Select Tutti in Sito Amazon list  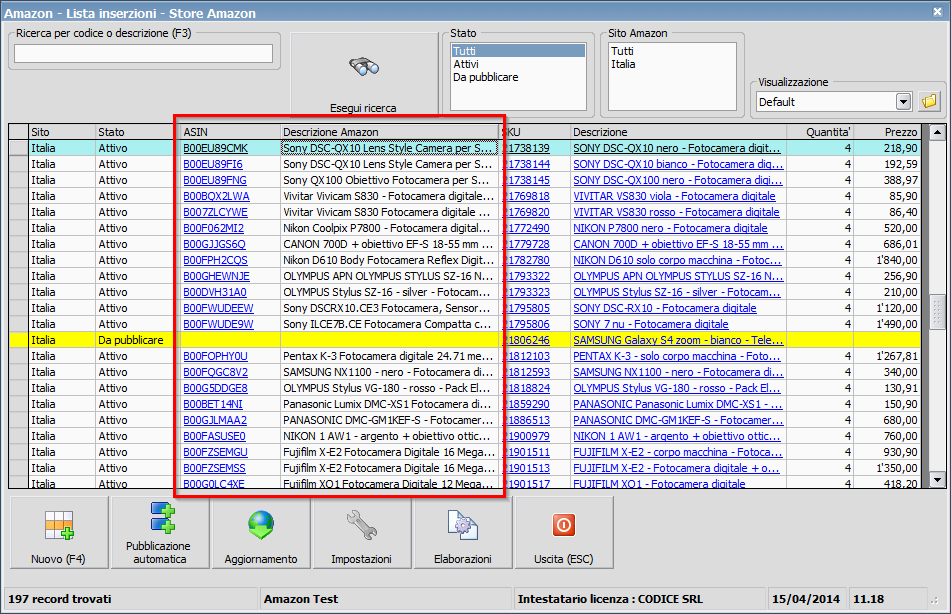pos(622,51)
